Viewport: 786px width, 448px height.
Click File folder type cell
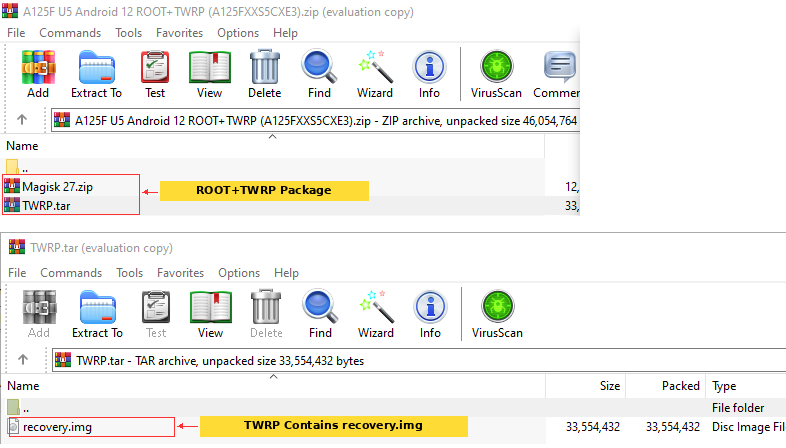[738, 408]
